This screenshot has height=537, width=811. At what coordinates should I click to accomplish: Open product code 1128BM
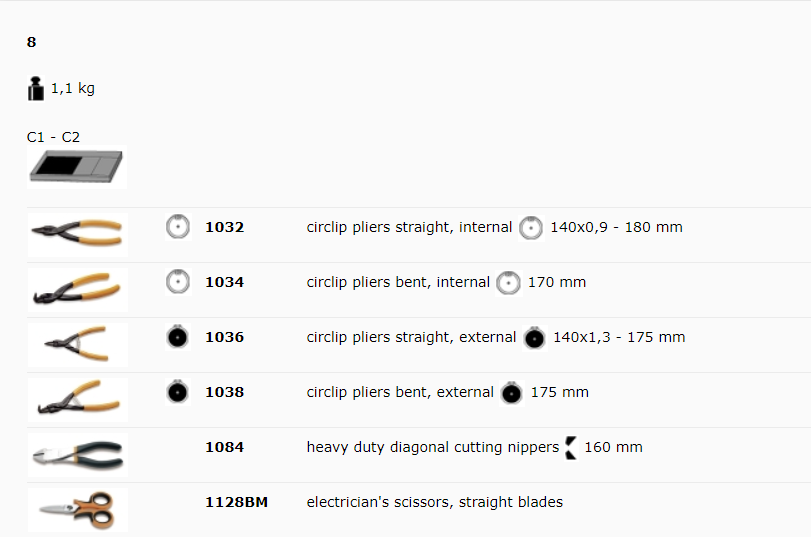click(236, 502)
